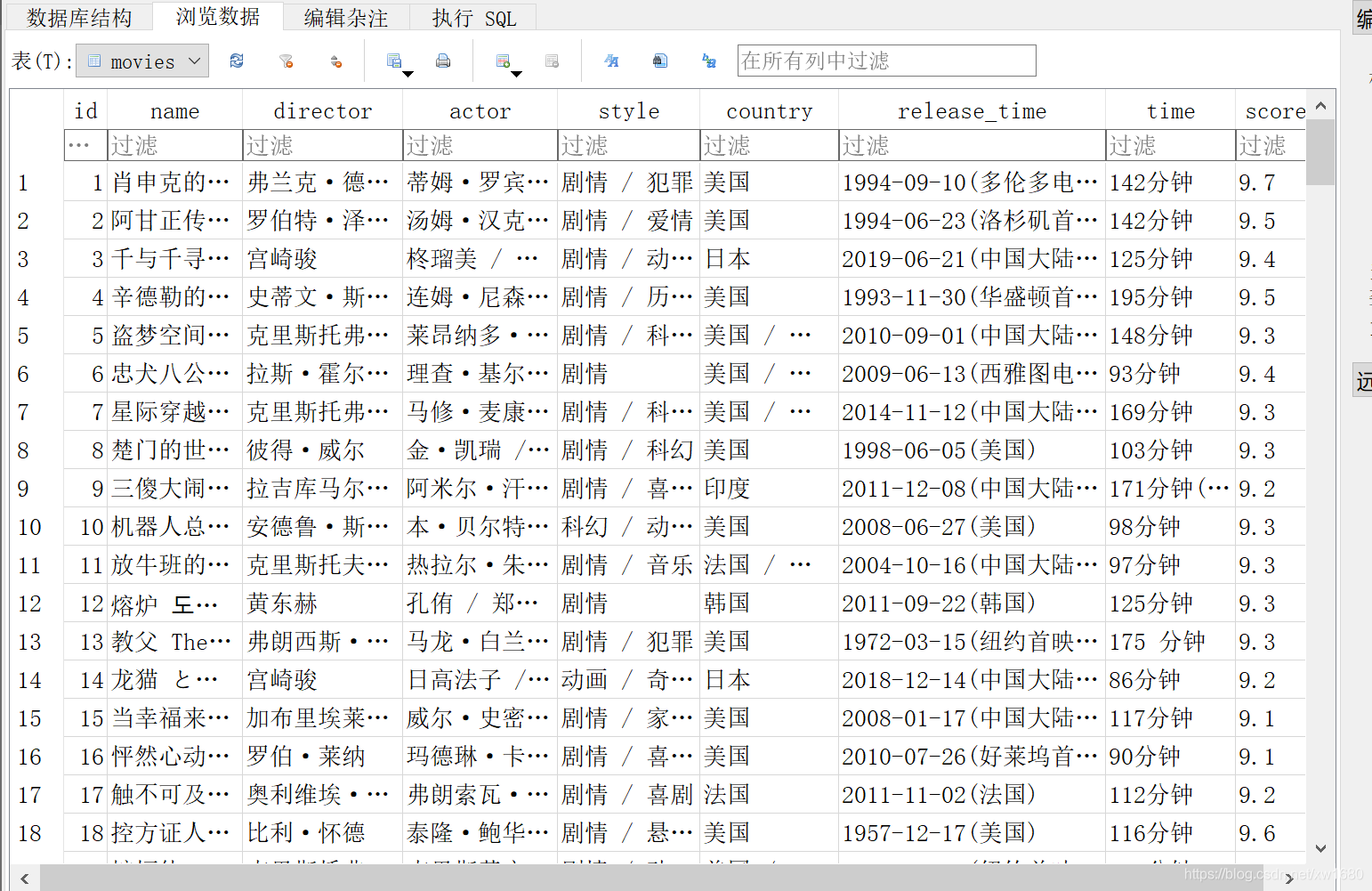Screen dimensions: 1372x891
Task: Save table as view icon
Action: tap(393, 61)
